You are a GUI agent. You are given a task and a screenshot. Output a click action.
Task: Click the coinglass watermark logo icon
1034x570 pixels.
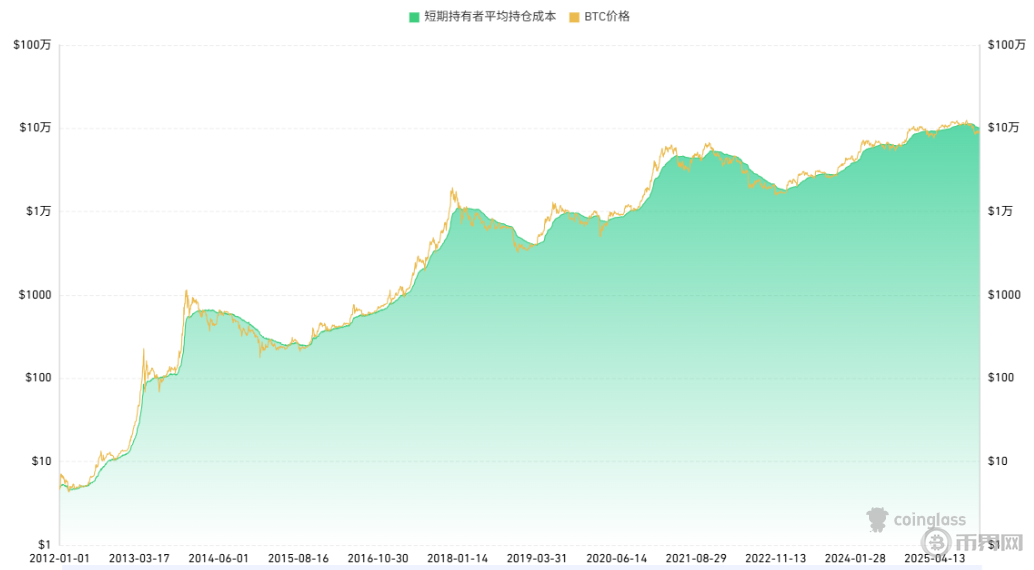876,519
